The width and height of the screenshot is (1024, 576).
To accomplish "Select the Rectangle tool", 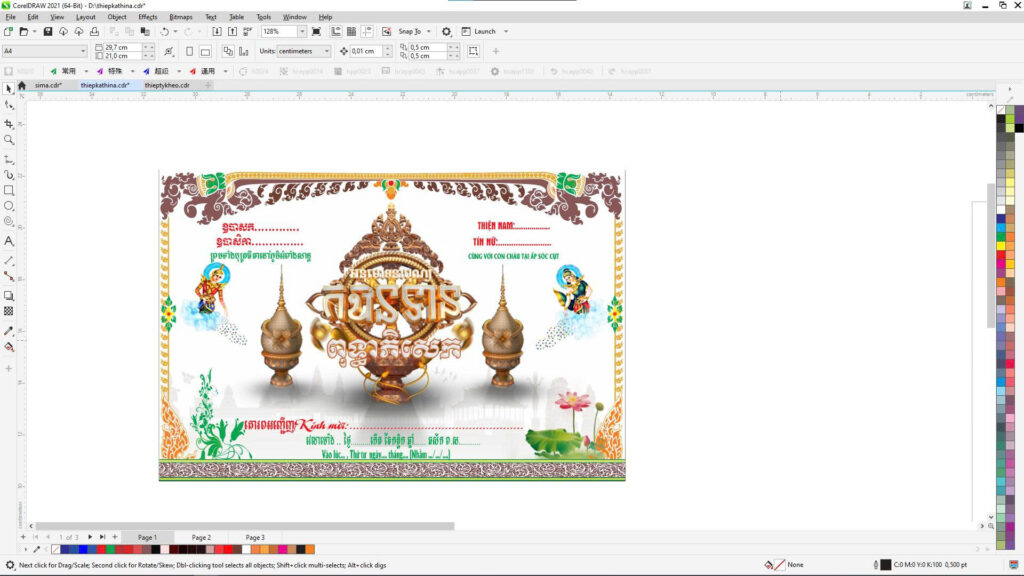I will 8,191.
